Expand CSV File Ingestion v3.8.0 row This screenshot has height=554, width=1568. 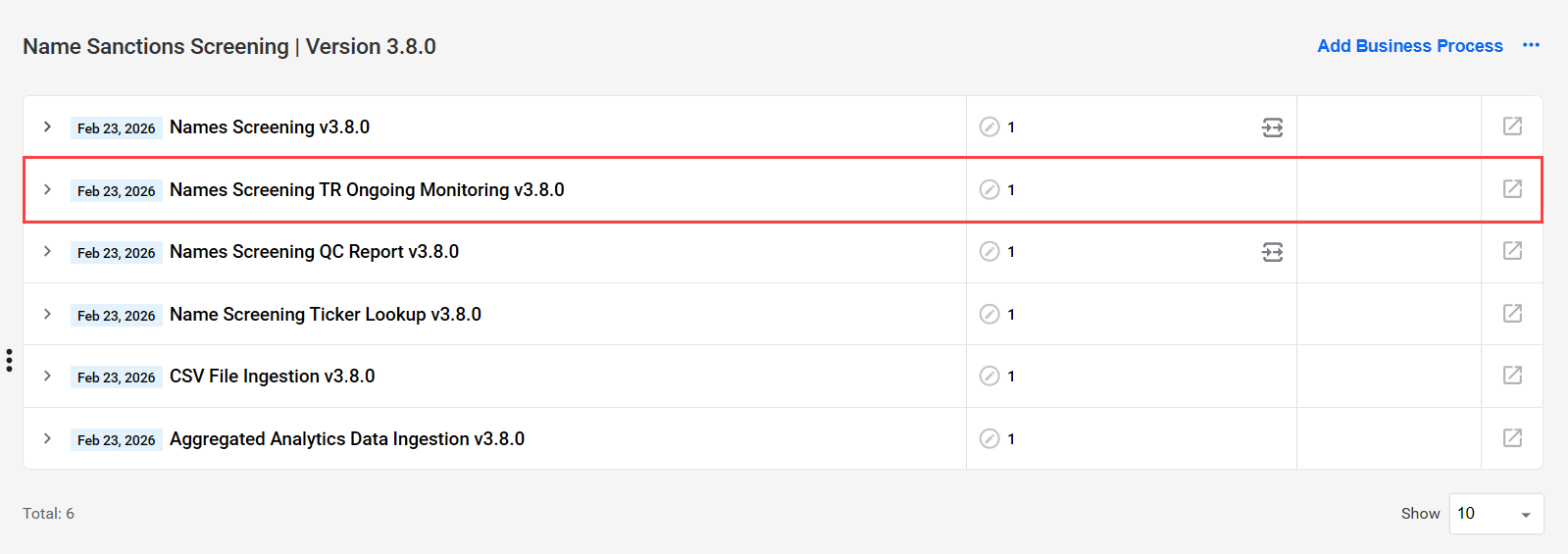(x=47, y=376)
